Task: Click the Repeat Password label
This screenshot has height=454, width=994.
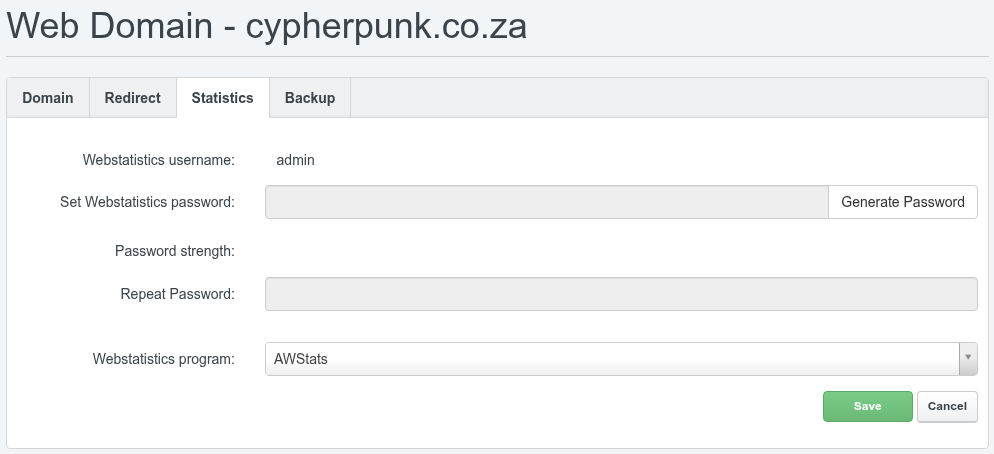Action: [x=178, y=294]
